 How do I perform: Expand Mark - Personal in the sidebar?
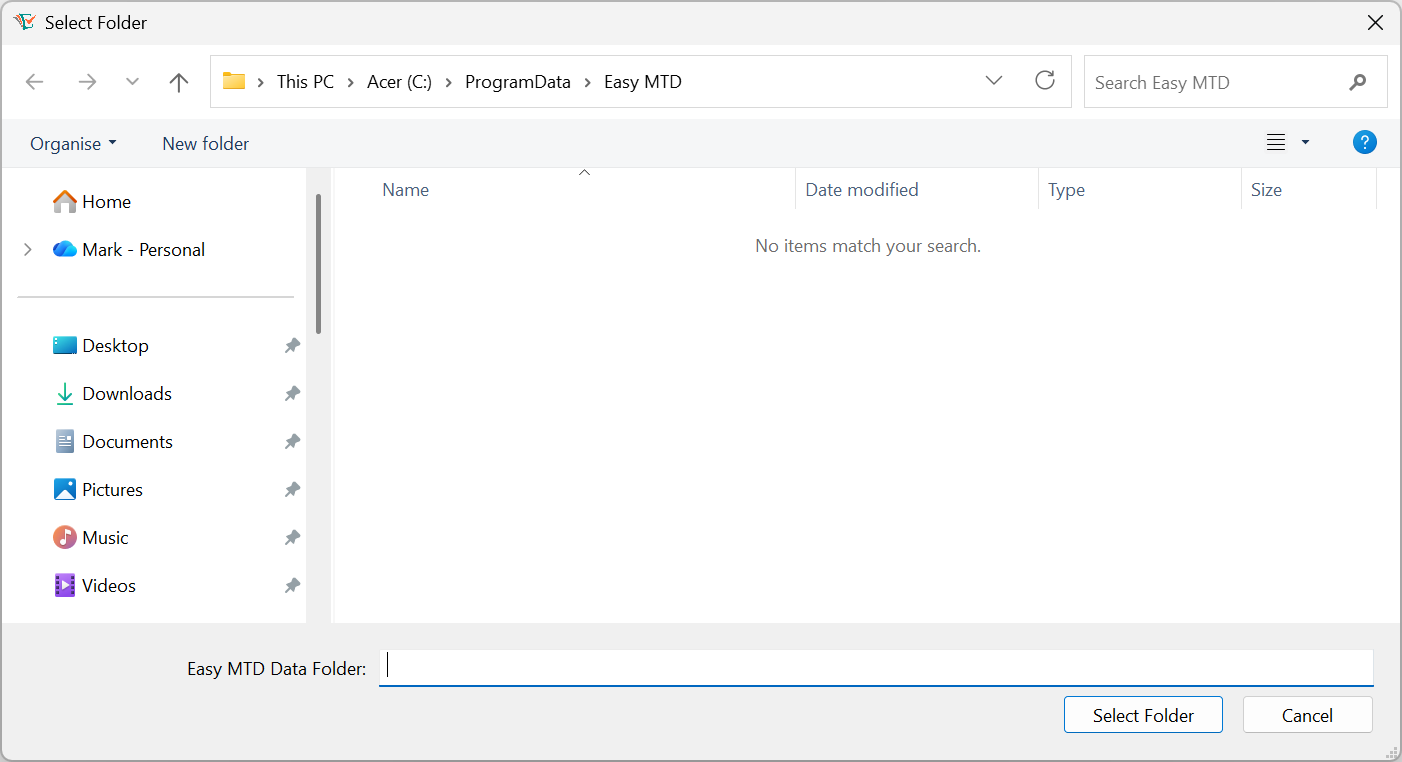pyautogui.click(x=27, y=249)
